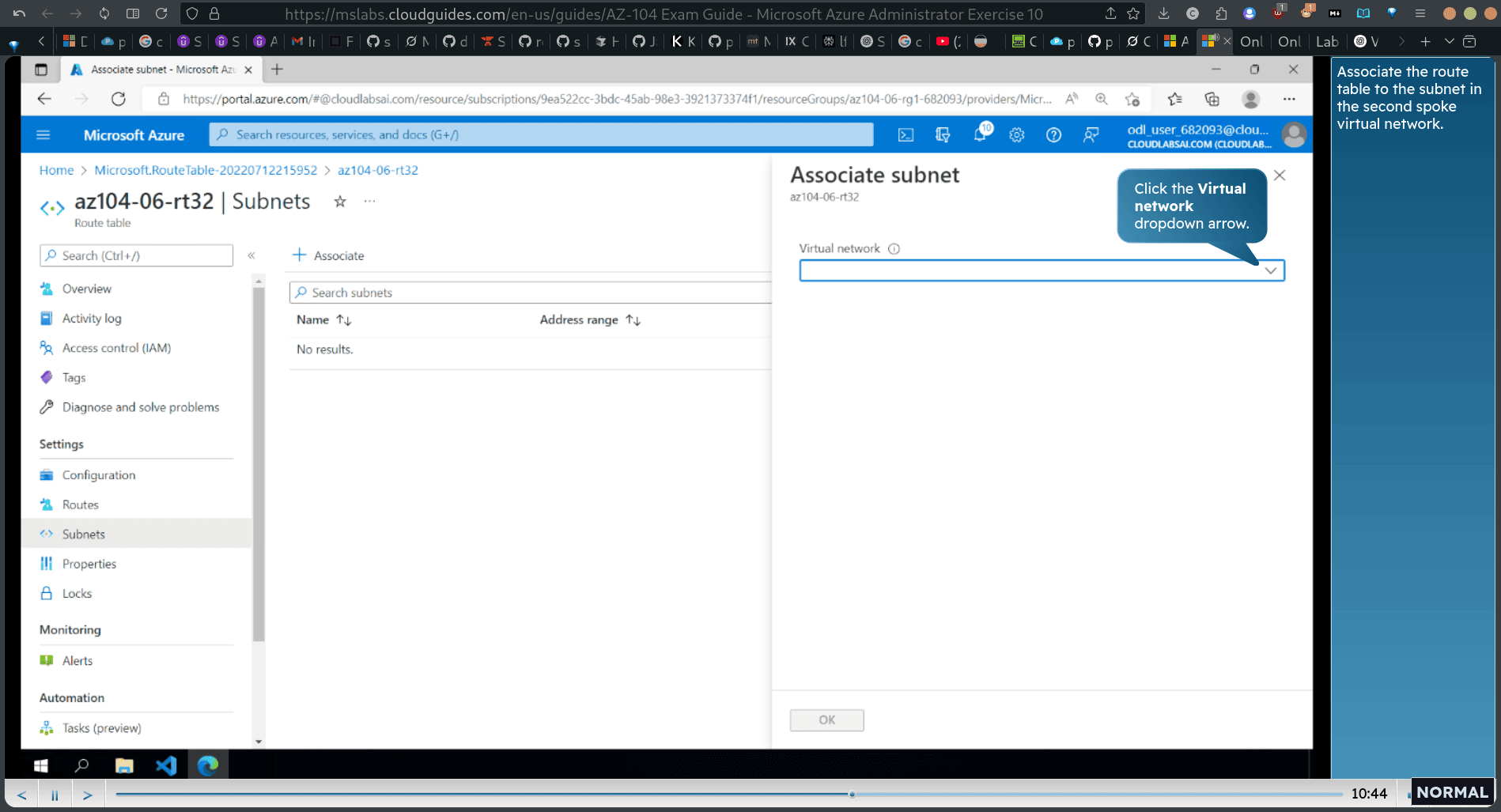1501x812 pixels.
Task: Pause the guide playback
Action: tap(55, 795)
